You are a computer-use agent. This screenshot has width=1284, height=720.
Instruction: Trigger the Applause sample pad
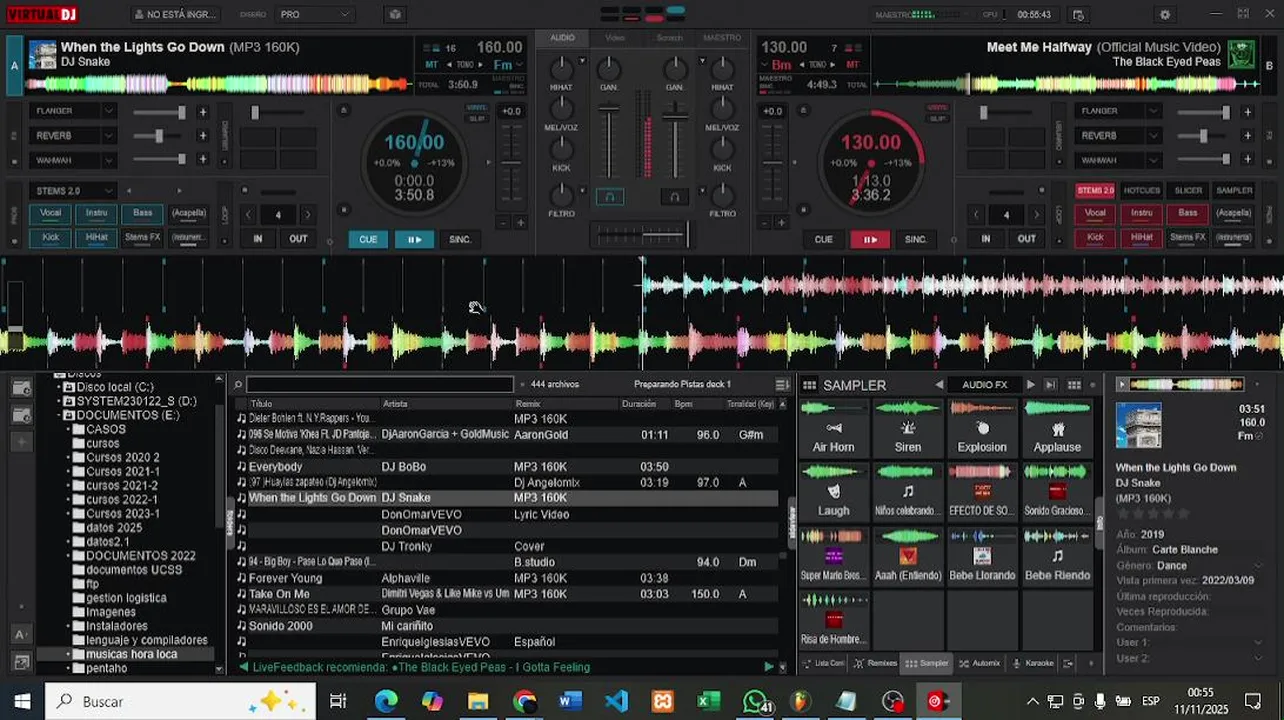(x=1057, y=428)
